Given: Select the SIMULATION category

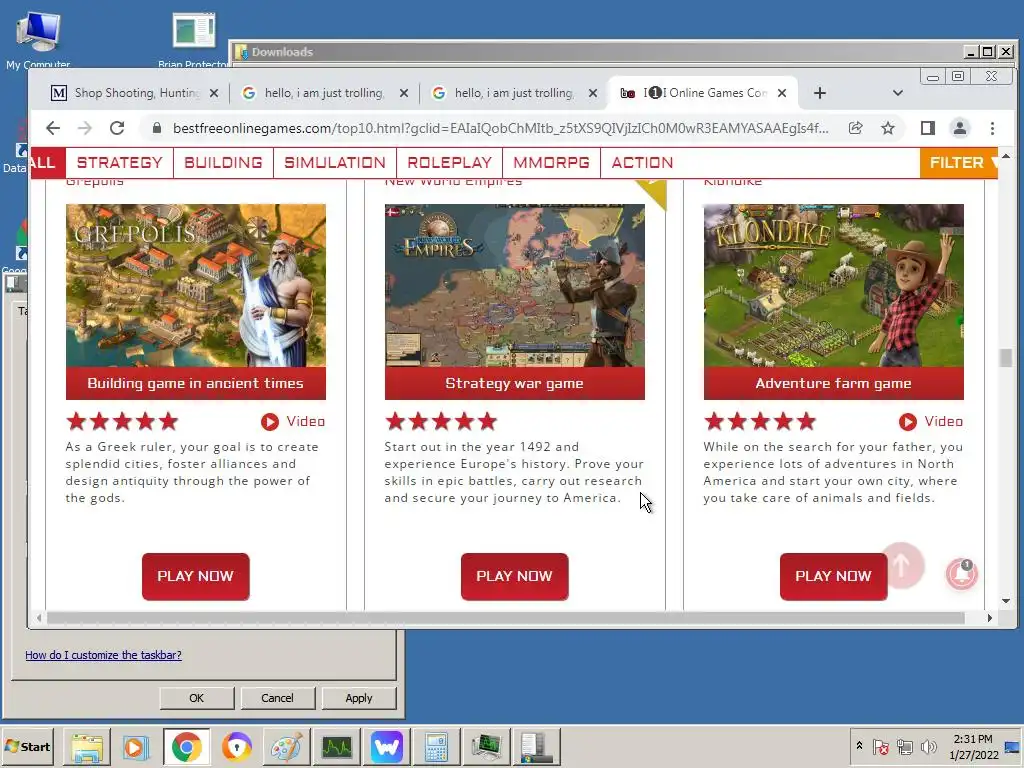Looking at the screenshot, I should [x=335, y=163].
